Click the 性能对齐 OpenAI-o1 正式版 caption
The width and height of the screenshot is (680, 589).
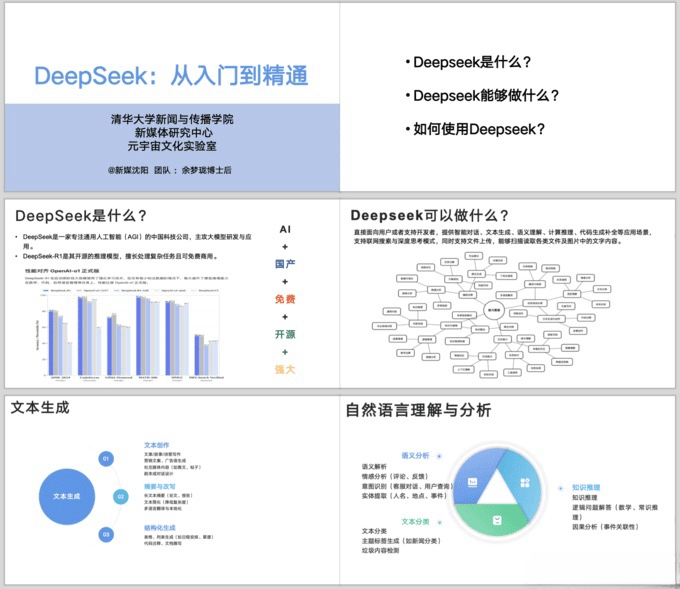pyautogui.click(x=62, y=271)
